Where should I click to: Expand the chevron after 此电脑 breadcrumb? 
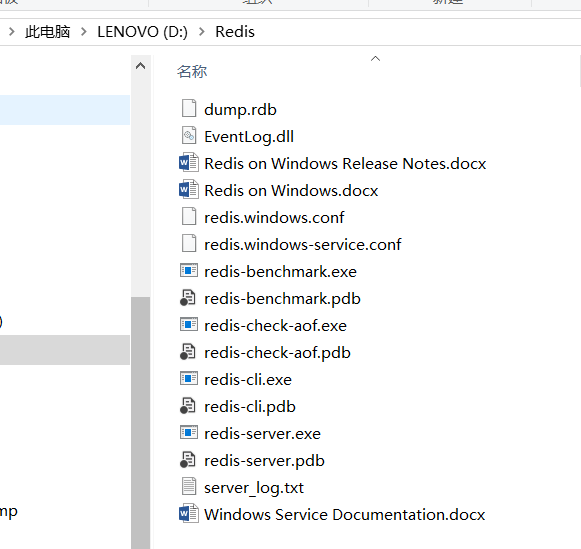click(84, 32)
